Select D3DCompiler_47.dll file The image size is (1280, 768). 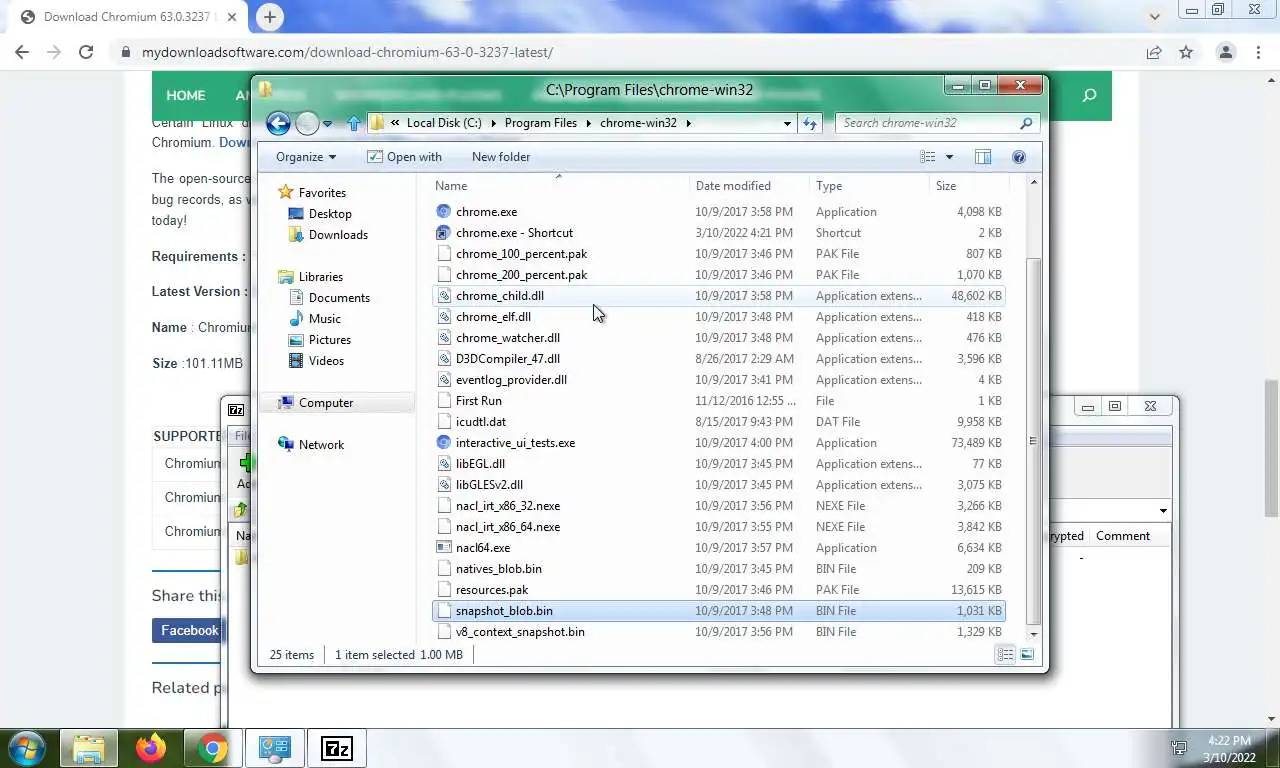pos(508,358)
